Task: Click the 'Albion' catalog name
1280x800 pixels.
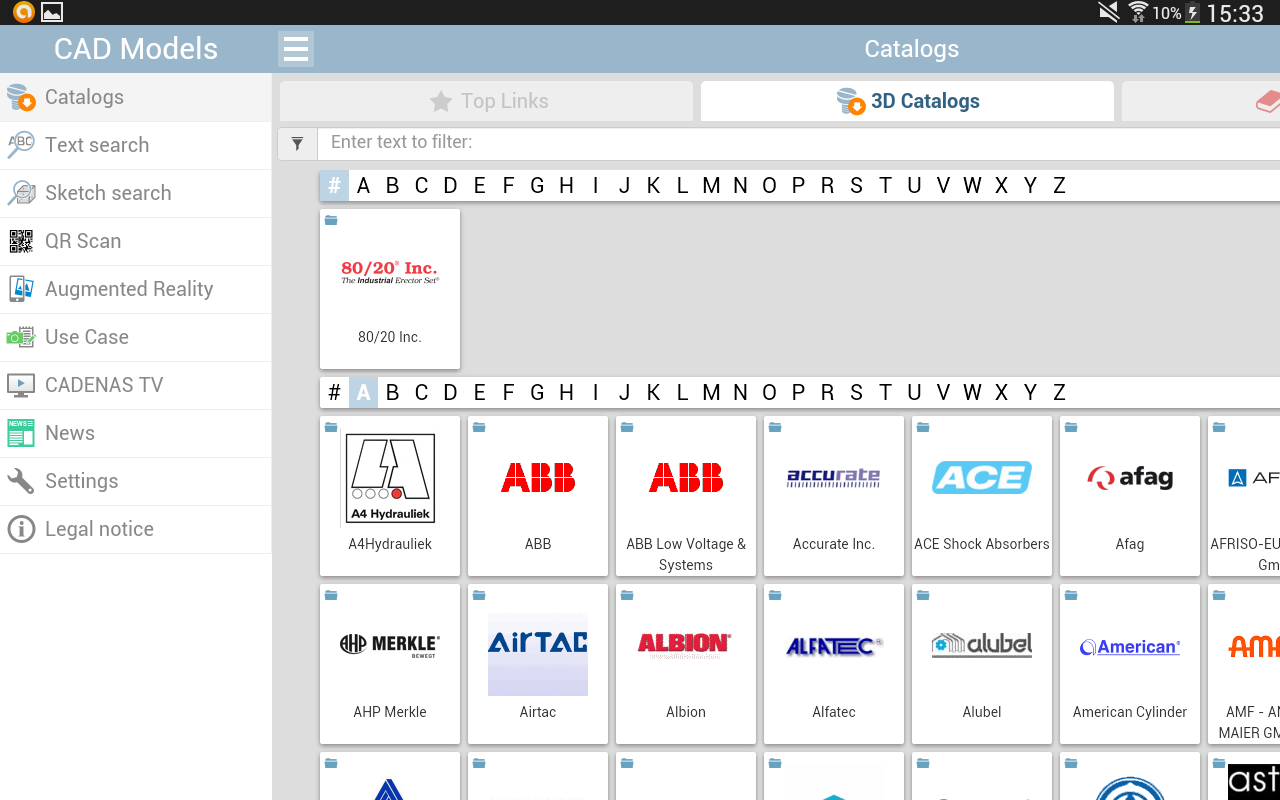Action: [x=686, y=712]
